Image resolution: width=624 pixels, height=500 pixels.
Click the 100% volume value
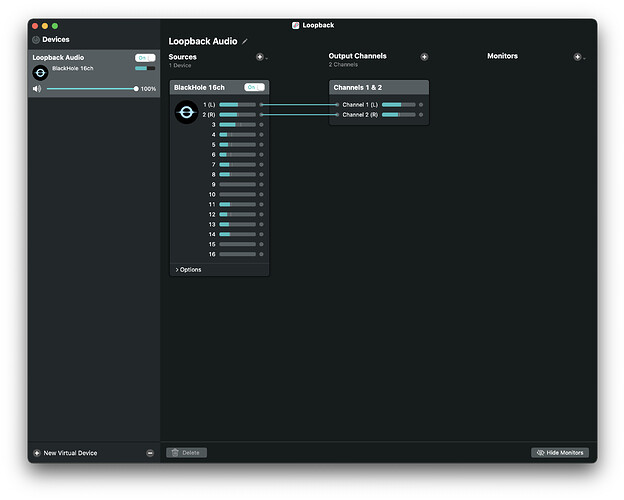pyautogui.click(x=148, y=89)
